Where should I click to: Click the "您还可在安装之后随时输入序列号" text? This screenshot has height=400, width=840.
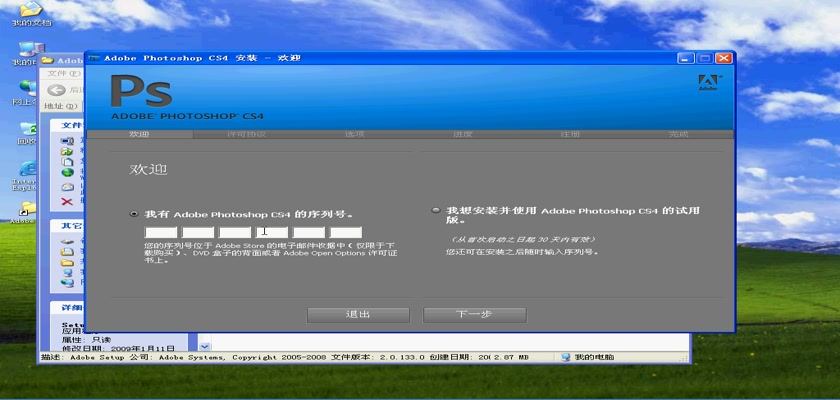(x=522, y=251)
